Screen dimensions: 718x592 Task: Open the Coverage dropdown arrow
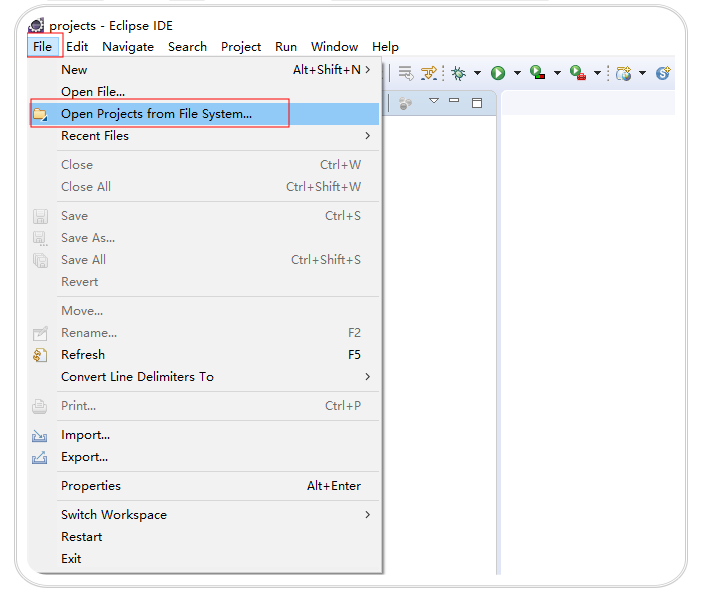557,73
